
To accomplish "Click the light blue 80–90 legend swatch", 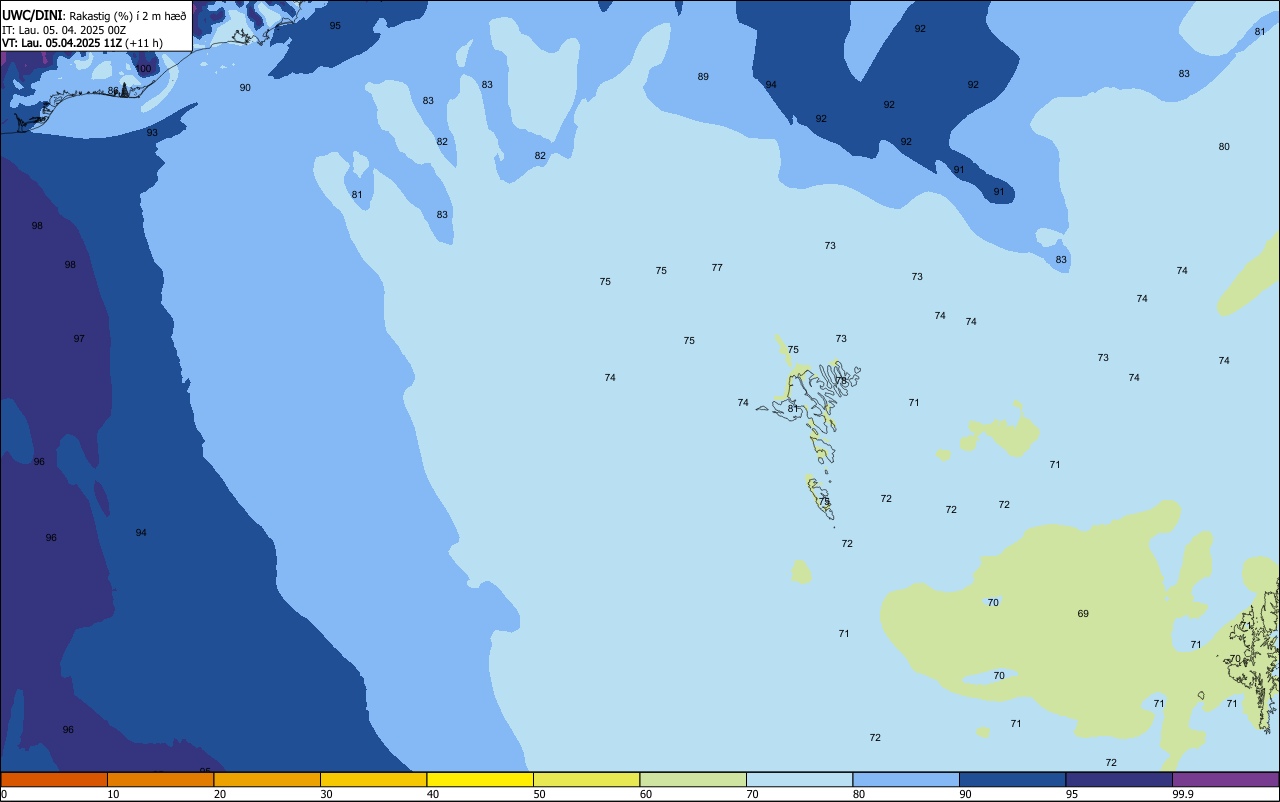I will (906, 779).
